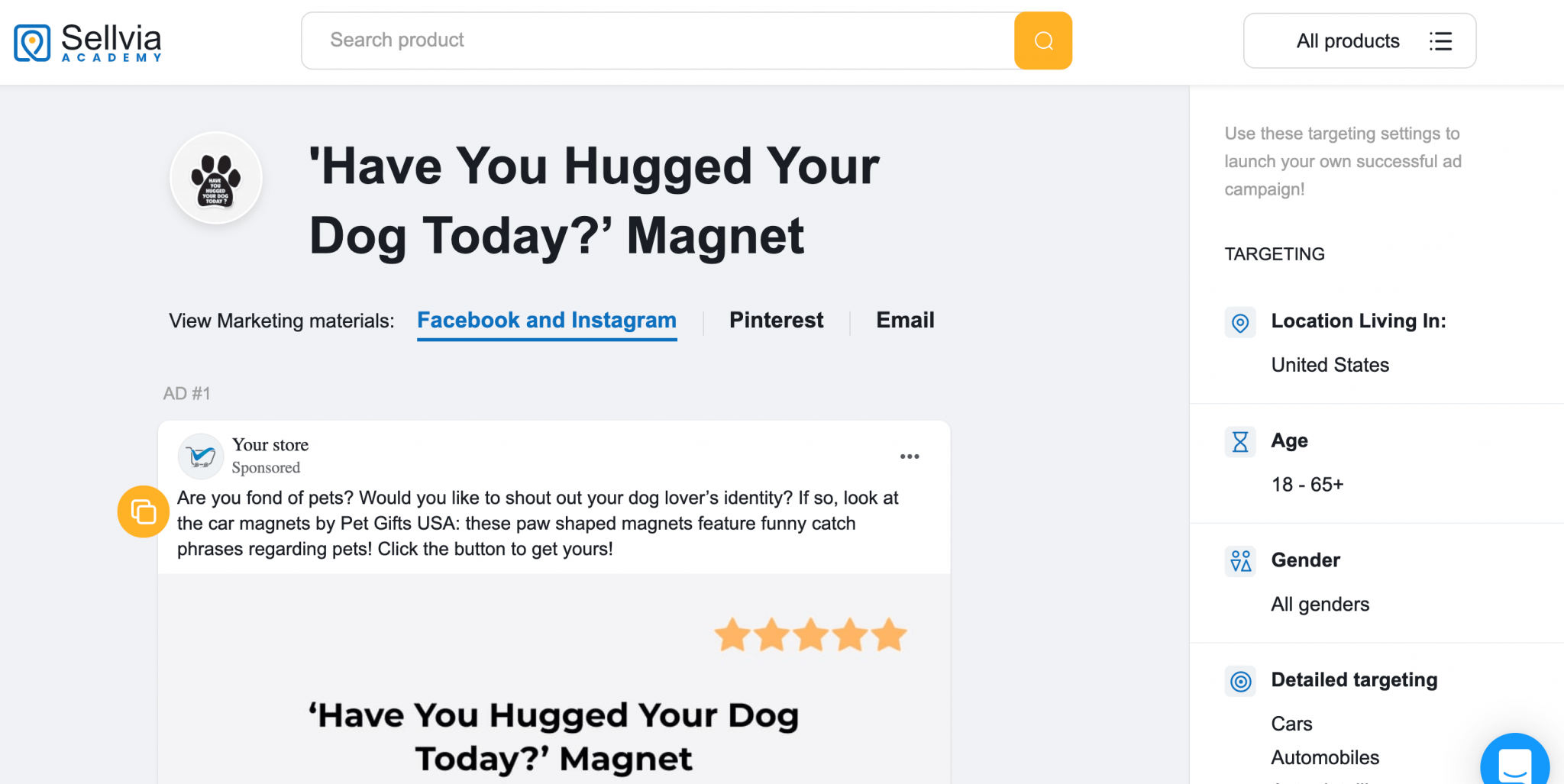Click the United States location text
Screen dimensions: 1564x784
click(1330, 365)
